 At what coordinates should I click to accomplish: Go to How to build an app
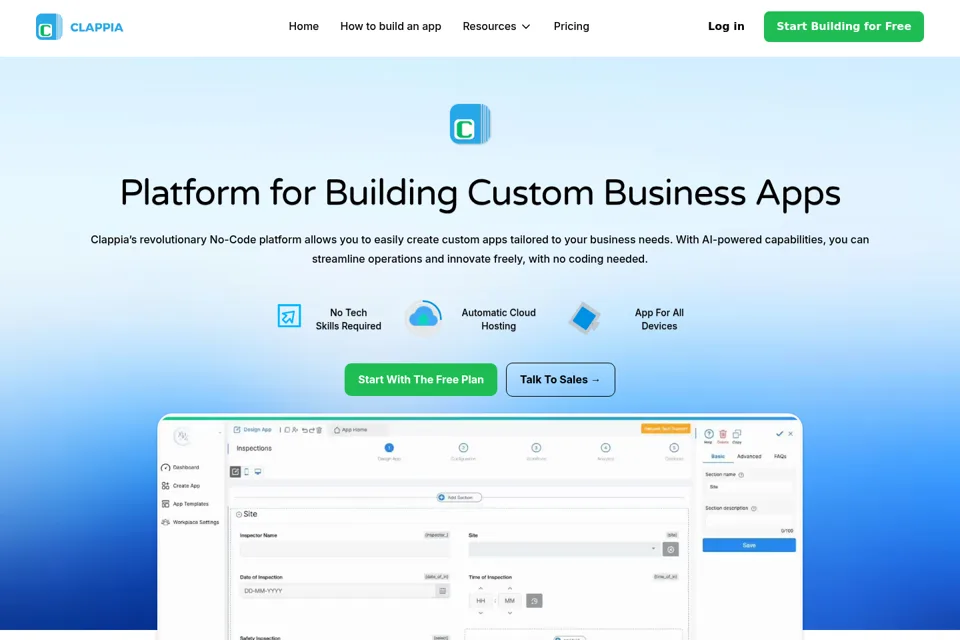point(391,26)
